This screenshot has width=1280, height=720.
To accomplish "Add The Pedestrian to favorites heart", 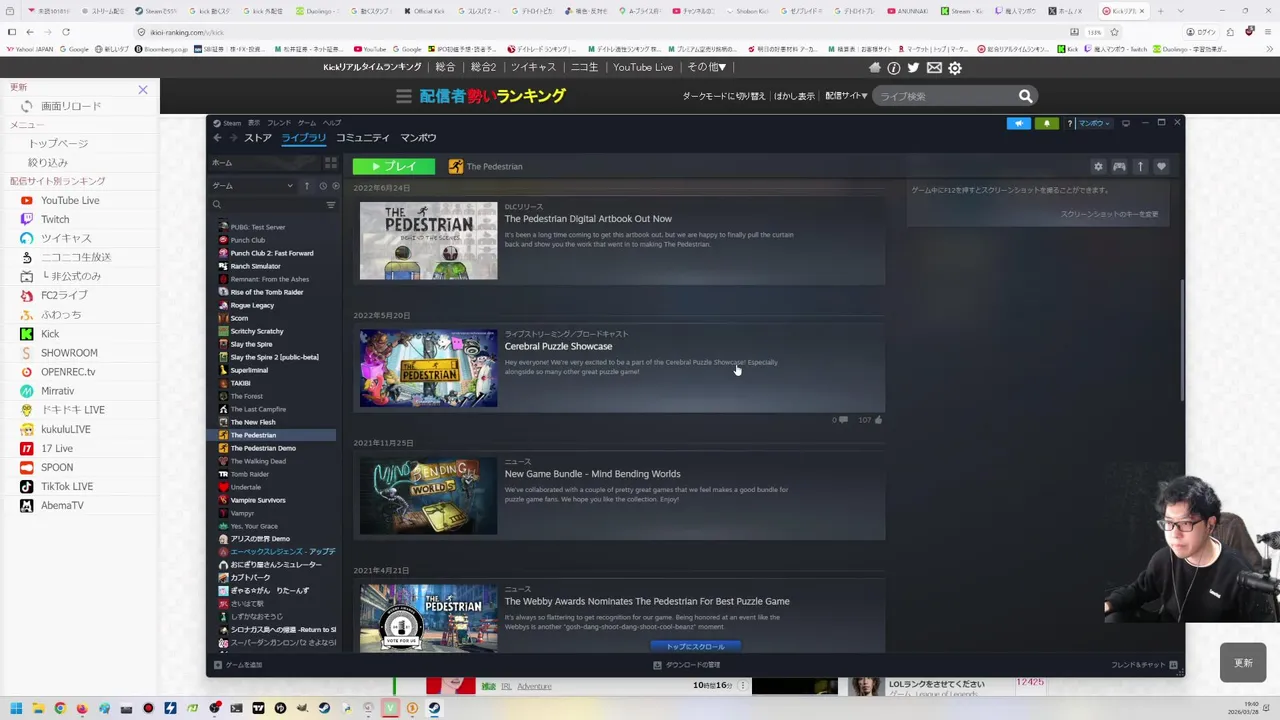I will coord(1161,166).
